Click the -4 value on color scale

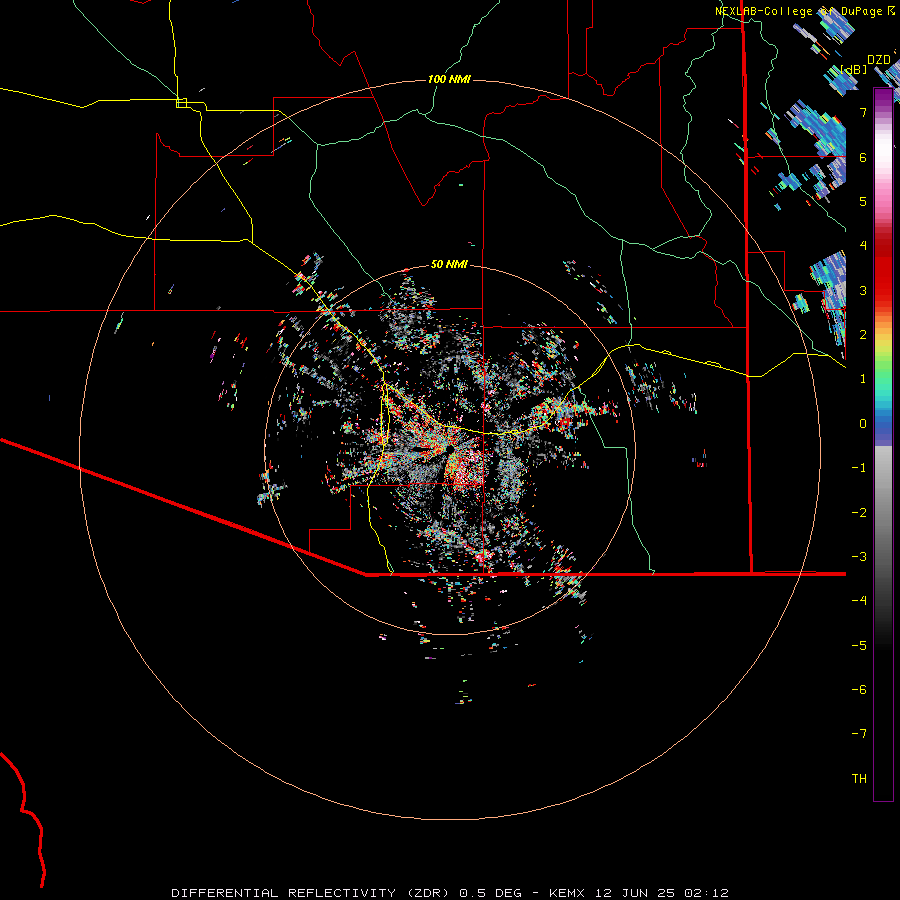[x=859, y=601]
